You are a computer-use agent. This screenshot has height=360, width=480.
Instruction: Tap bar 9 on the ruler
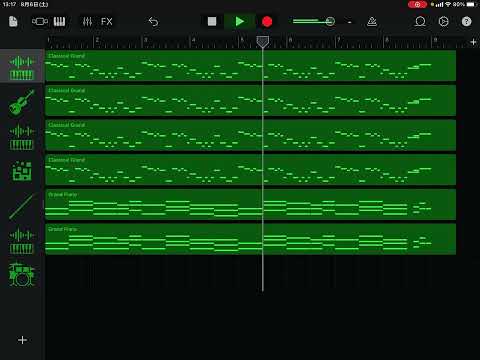pos(435,40)
